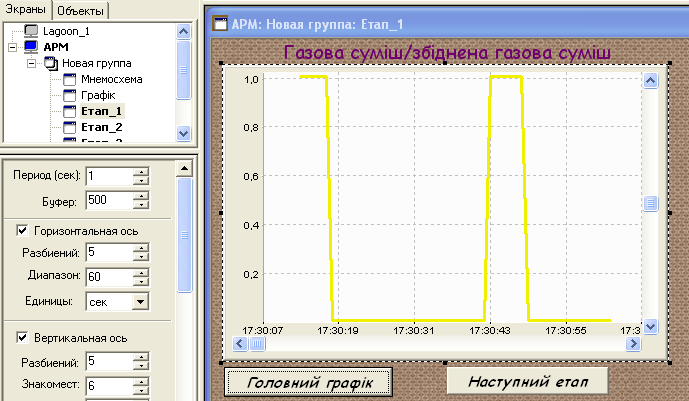Click the yellow trend line in chart
This screenshot has height=401, width=689.
(x=409, y=320)
